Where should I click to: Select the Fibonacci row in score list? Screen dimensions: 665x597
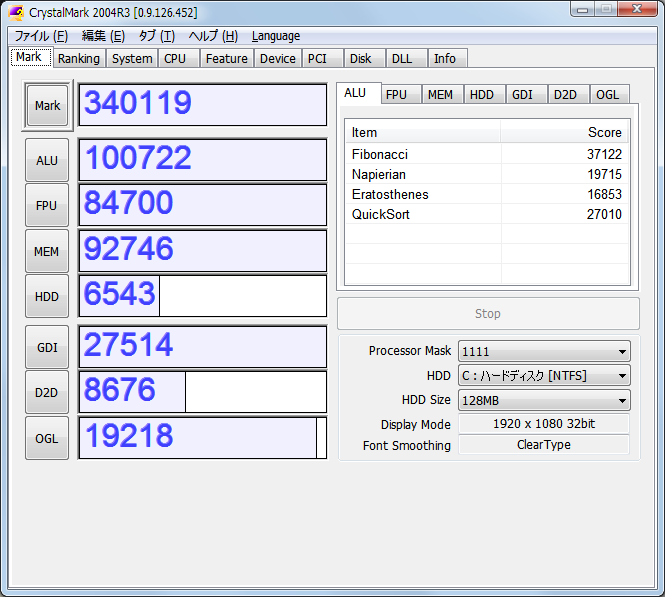click(x=486, y=154)
